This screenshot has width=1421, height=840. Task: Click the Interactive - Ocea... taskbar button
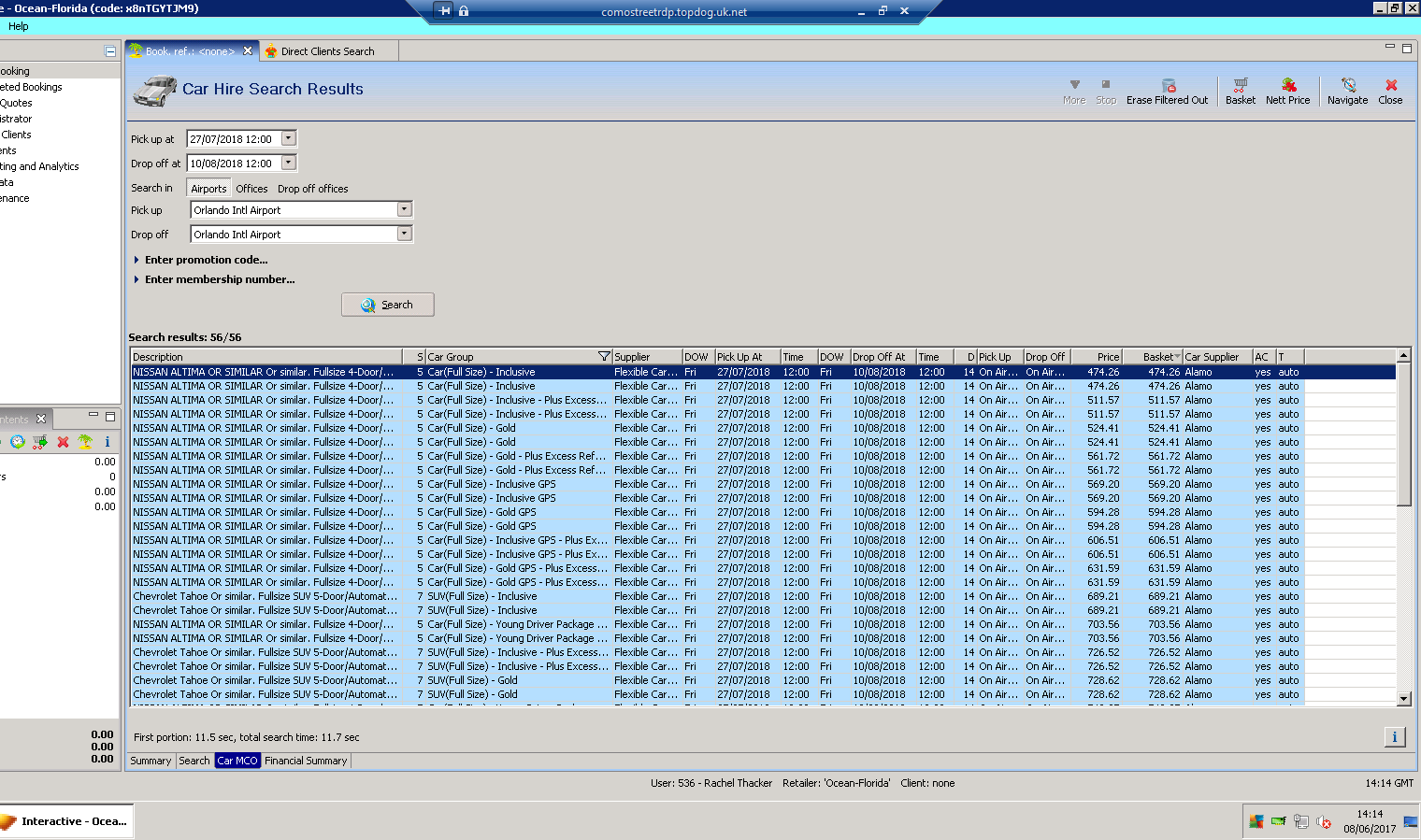pyautogui.click(x=67, y=821)
